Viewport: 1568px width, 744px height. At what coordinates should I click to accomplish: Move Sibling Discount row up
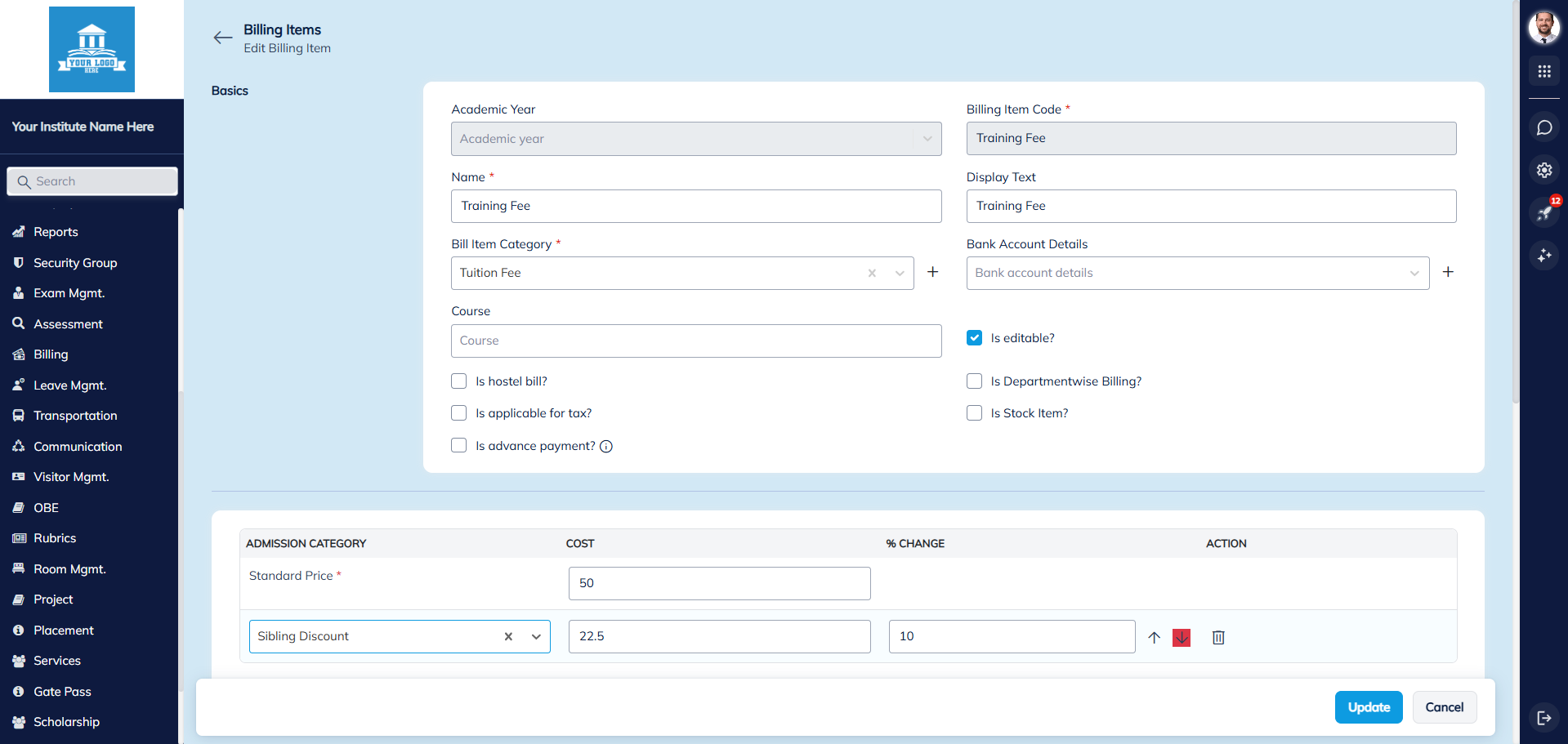pyautogui.click(x=1154, y=637)
